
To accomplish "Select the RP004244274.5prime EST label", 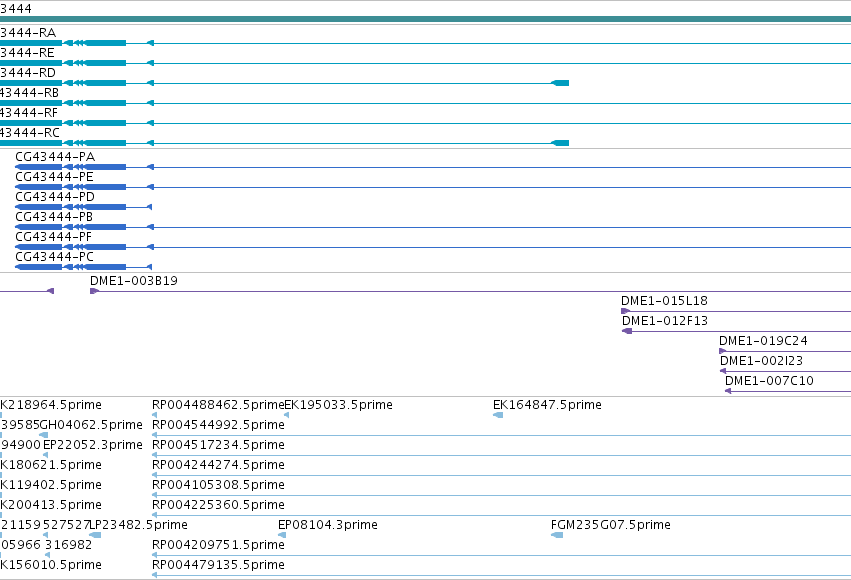I will [x=218, y=466].
